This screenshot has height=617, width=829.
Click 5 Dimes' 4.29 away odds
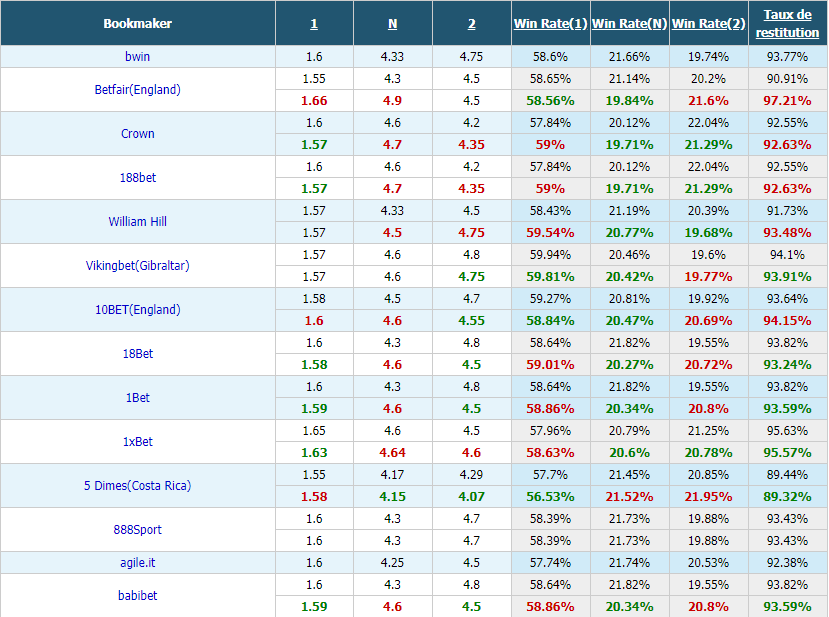[472, 474]
